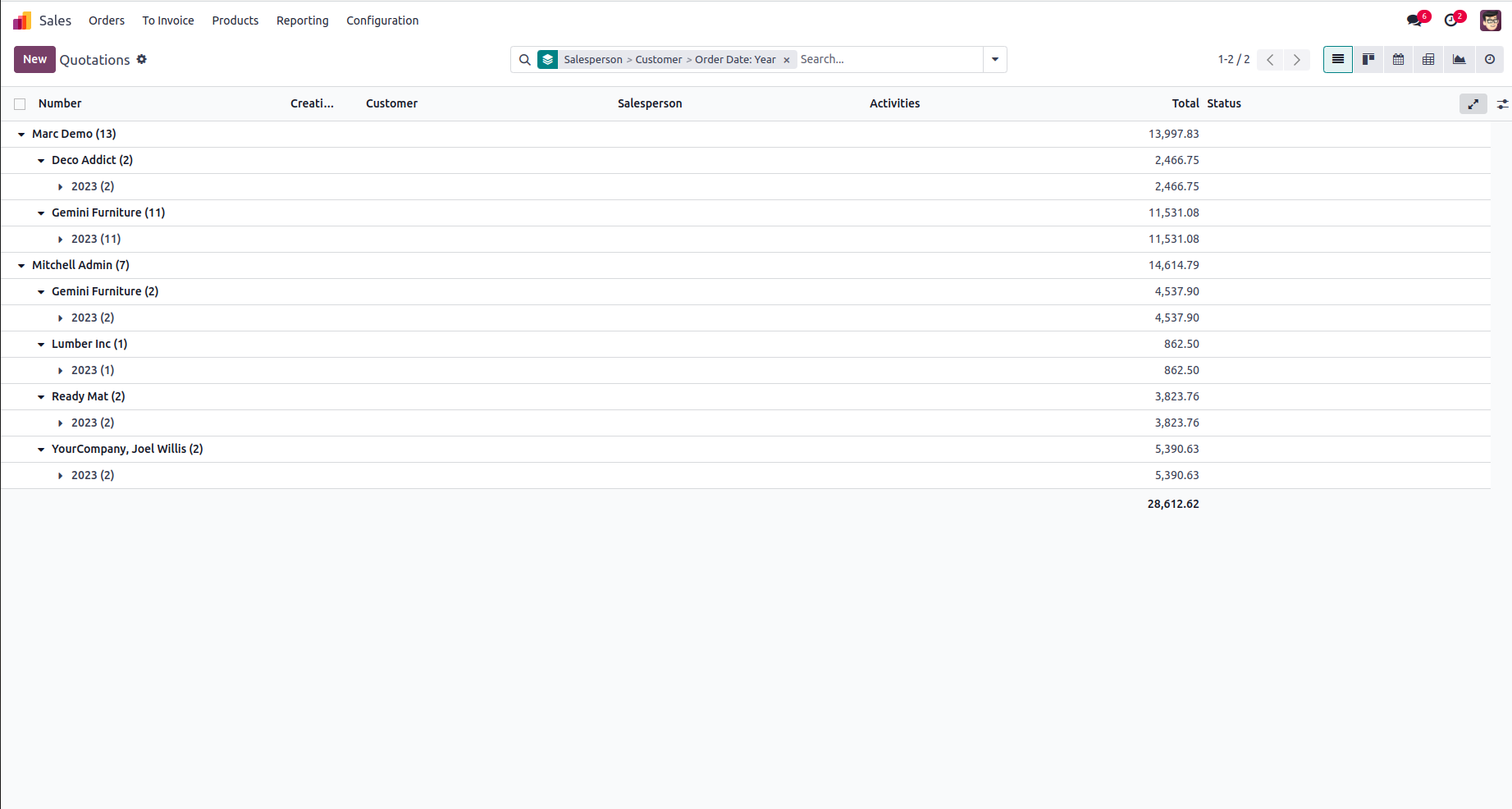This screenshot has width=1512, height=809.
Task: Click the expand columns arrow icon
Action: coord(1473,103)
